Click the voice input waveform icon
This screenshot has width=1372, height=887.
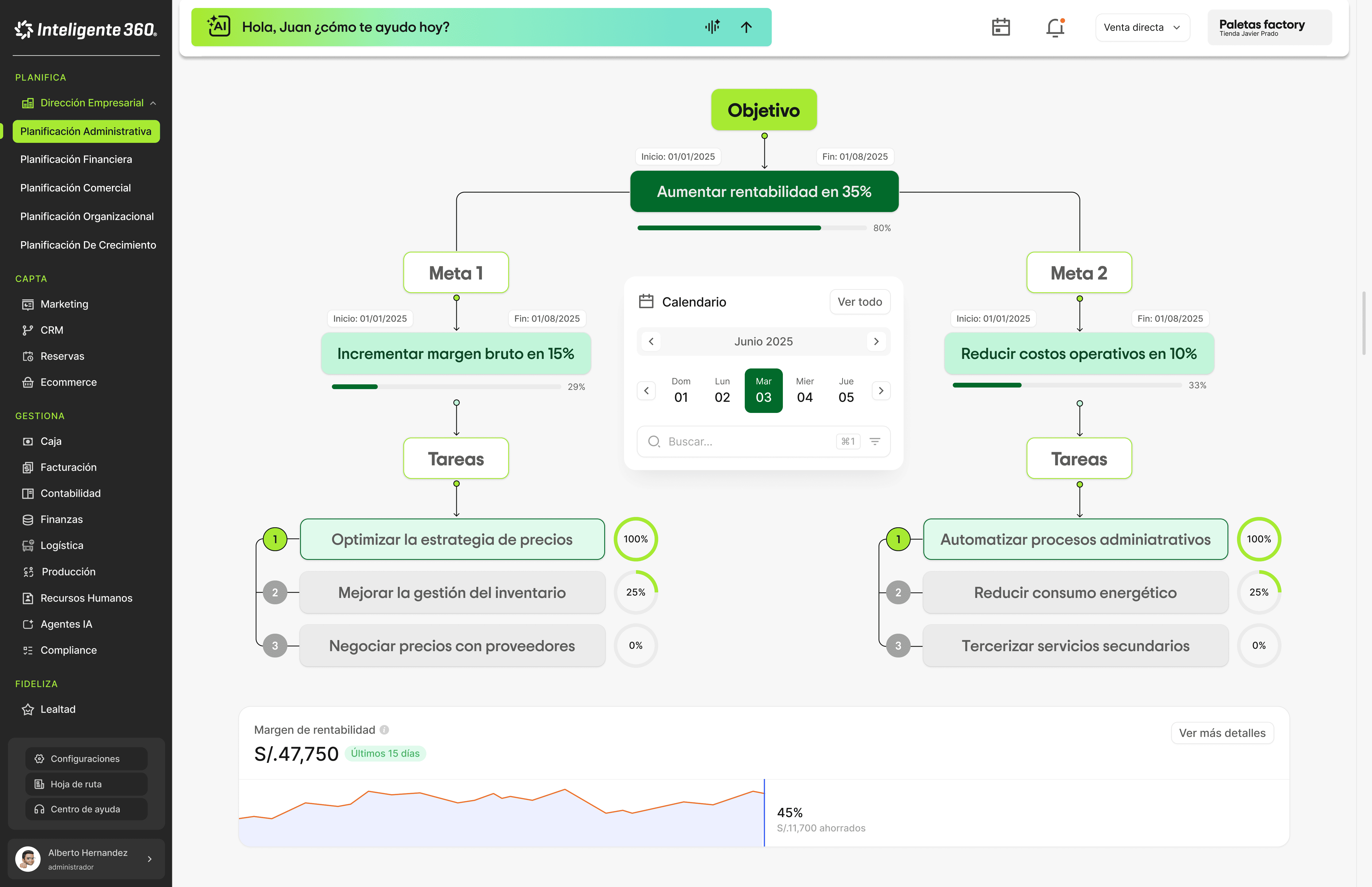(x=712, y=27)
